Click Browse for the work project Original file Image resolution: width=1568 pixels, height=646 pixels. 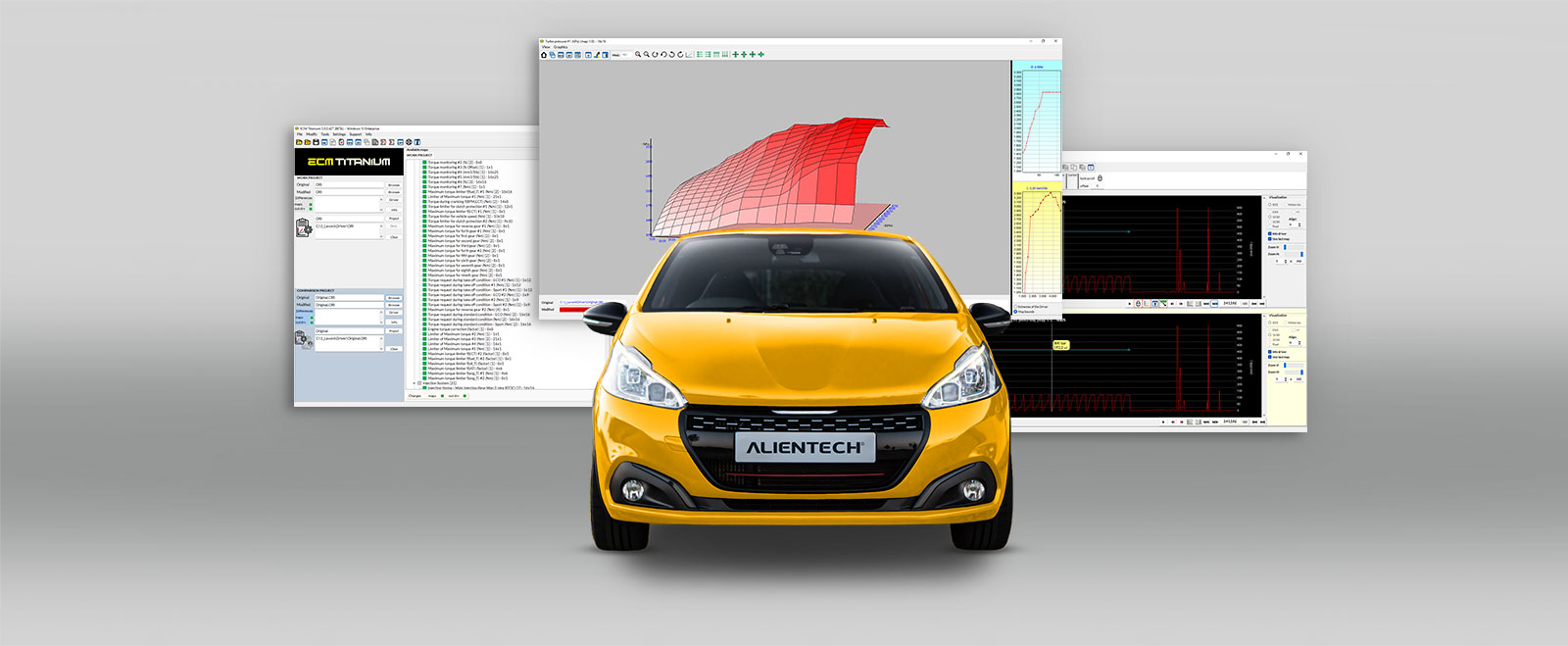tap(394, 184)
